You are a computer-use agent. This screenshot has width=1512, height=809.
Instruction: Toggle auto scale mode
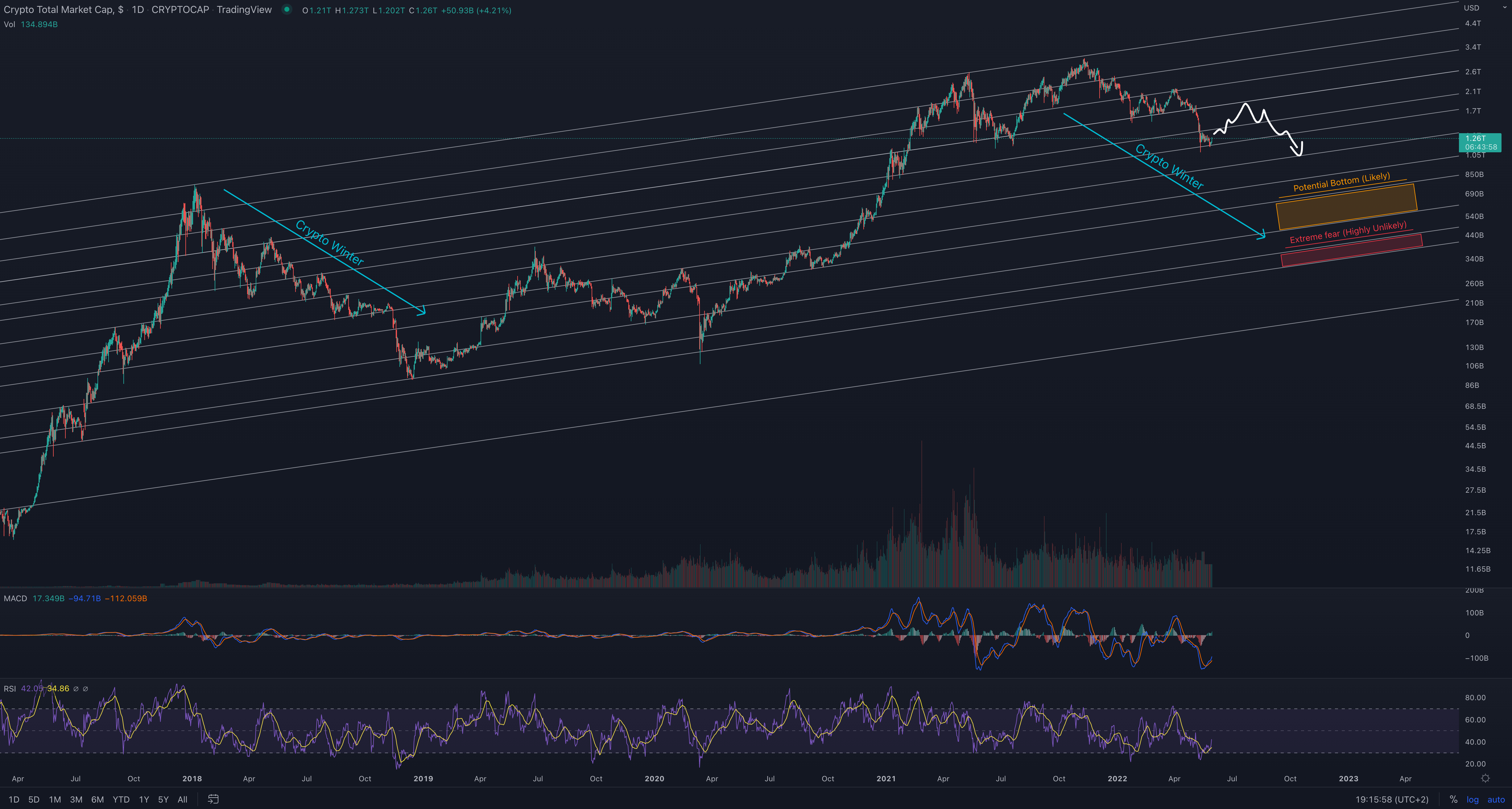[1496, 799]
